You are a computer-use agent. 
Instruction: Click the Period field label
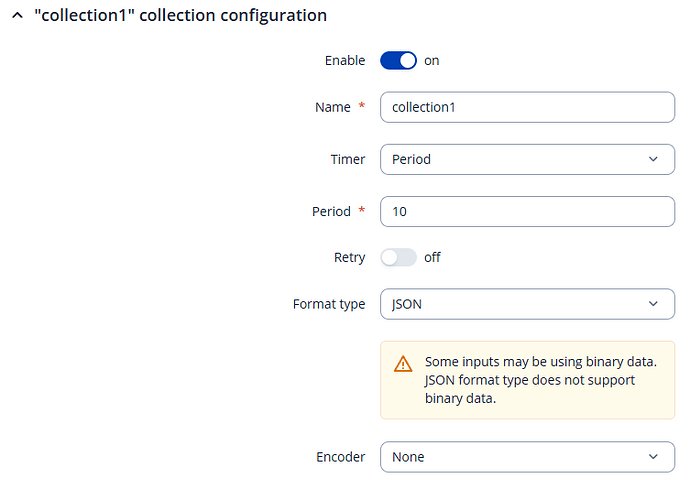coord(331,211)
